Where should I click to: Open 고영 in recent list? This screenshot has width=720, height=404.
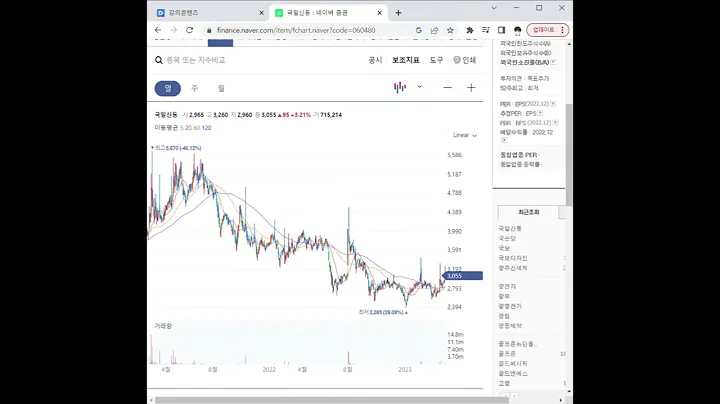point(504,383)
